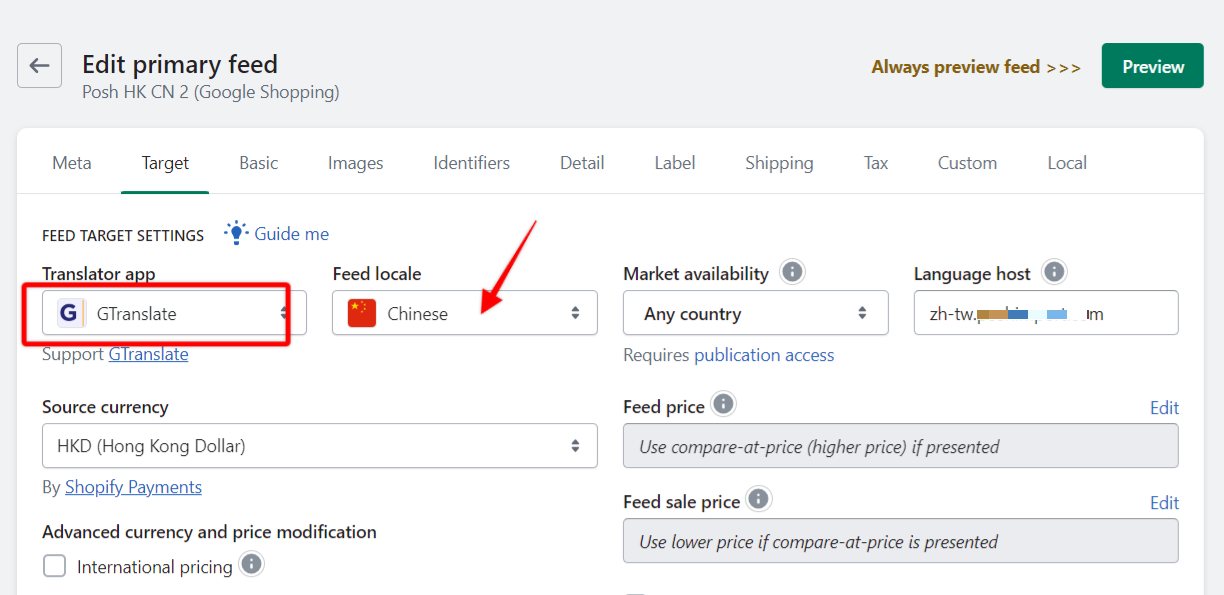Viewport: 1224px width, 595px height.
Task: Change Source currency HKD dropdown
Action: (x=320, y=446)
